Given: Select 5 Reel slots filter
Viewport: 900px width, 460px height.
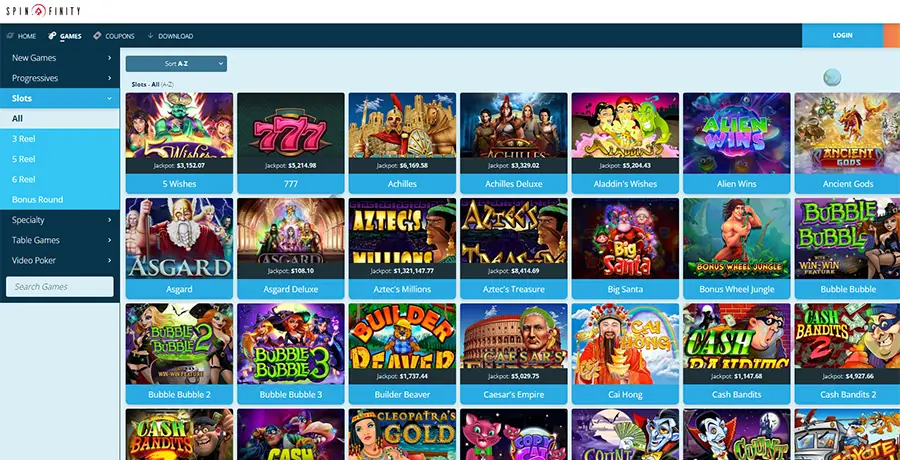Looking at the screenshot, I should (60, 159).
